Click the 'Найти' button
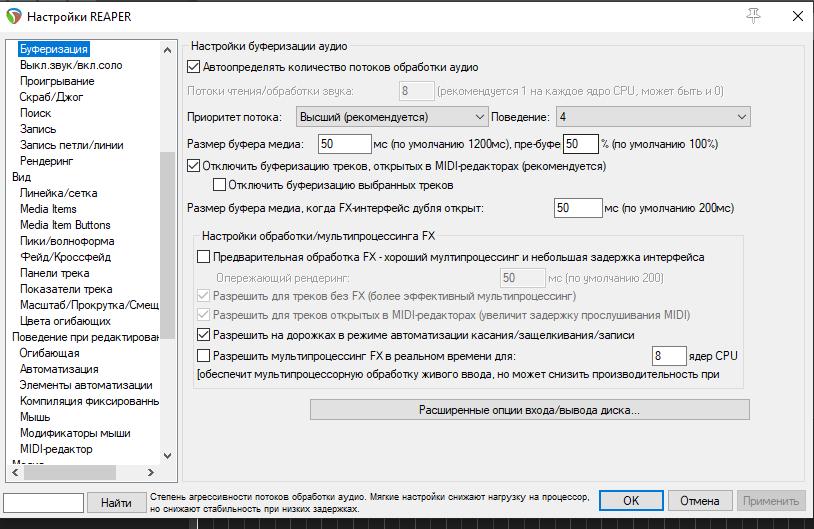Image resolution: width=814 pixels, height=529 pixels. (x=116, y=503)
